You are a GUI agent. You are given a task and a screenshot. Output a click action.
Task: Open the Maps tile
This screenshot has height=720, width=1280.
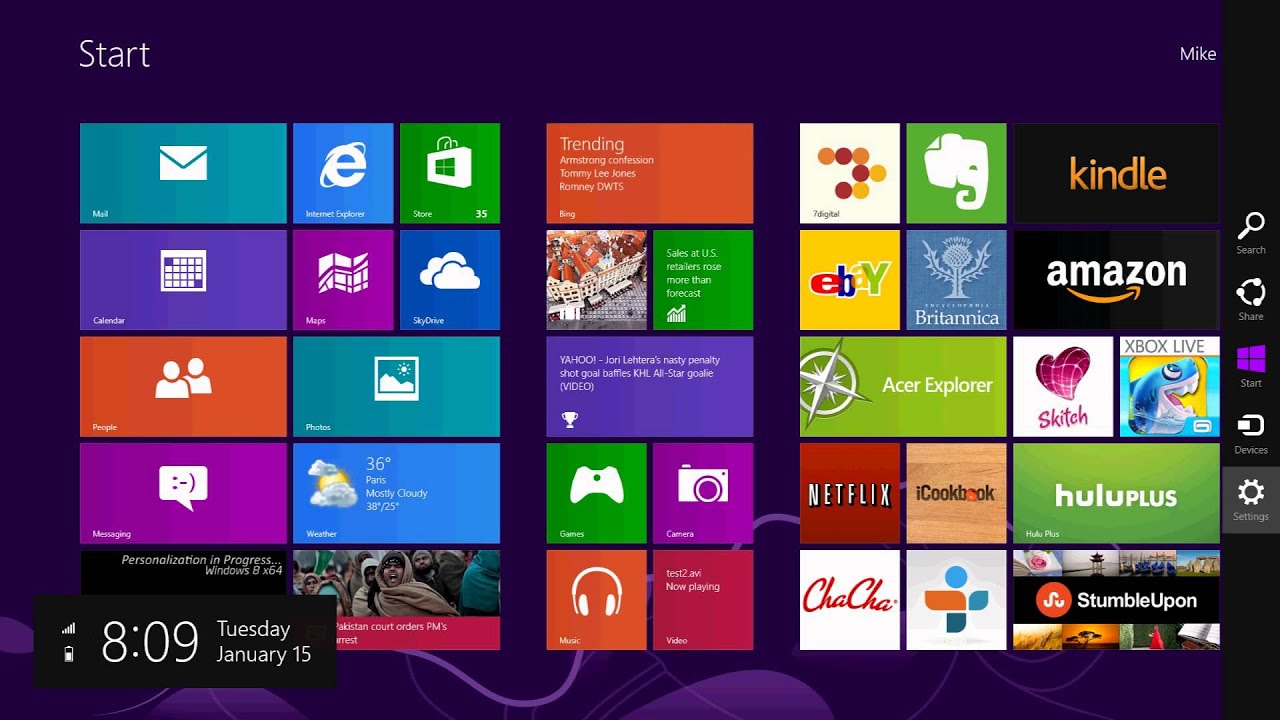tap(343, 280)
